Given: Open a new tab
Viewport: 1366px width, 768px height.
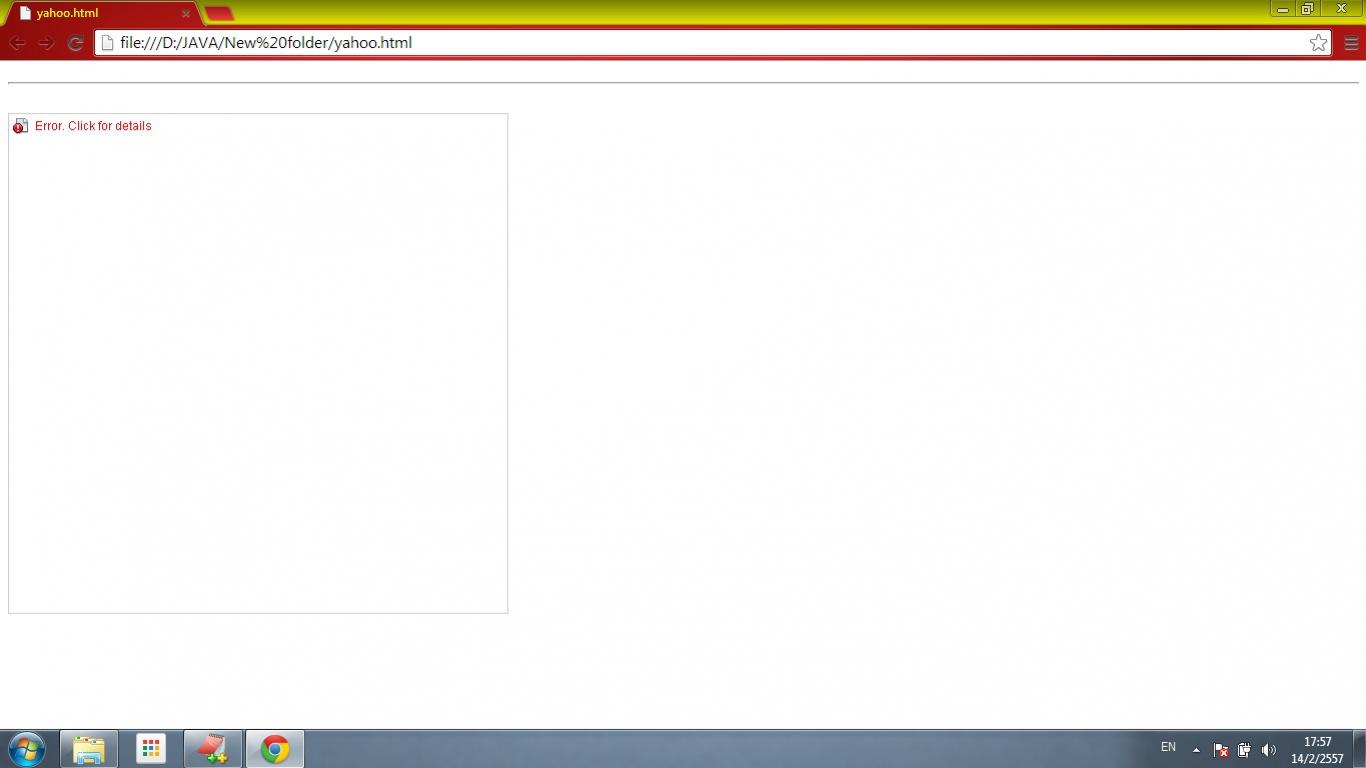Looking at the screenshot, I should [219, 14].
